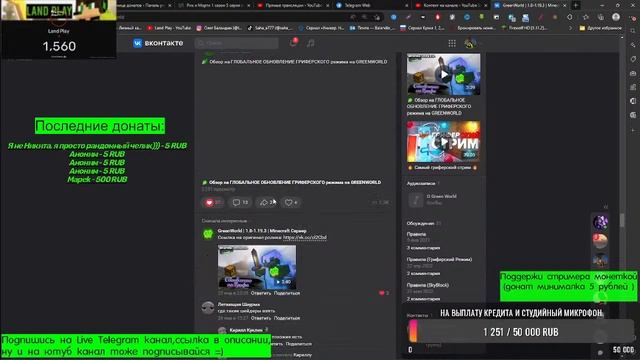Open the VK notifications bell

point(293,42)
